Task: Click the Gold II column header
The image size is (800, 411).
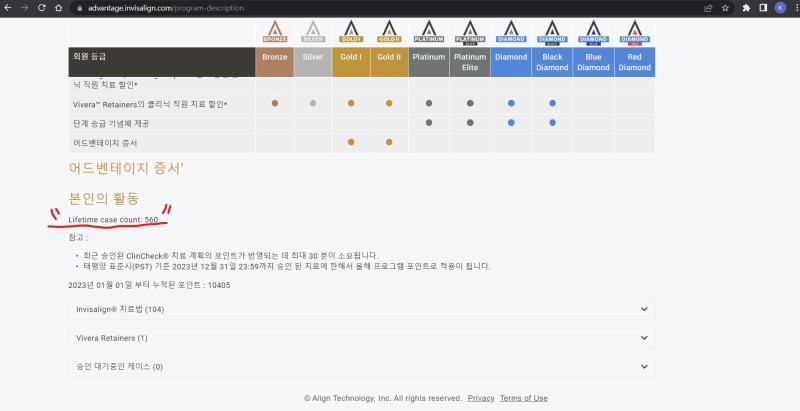Action: tap(389, 62)
